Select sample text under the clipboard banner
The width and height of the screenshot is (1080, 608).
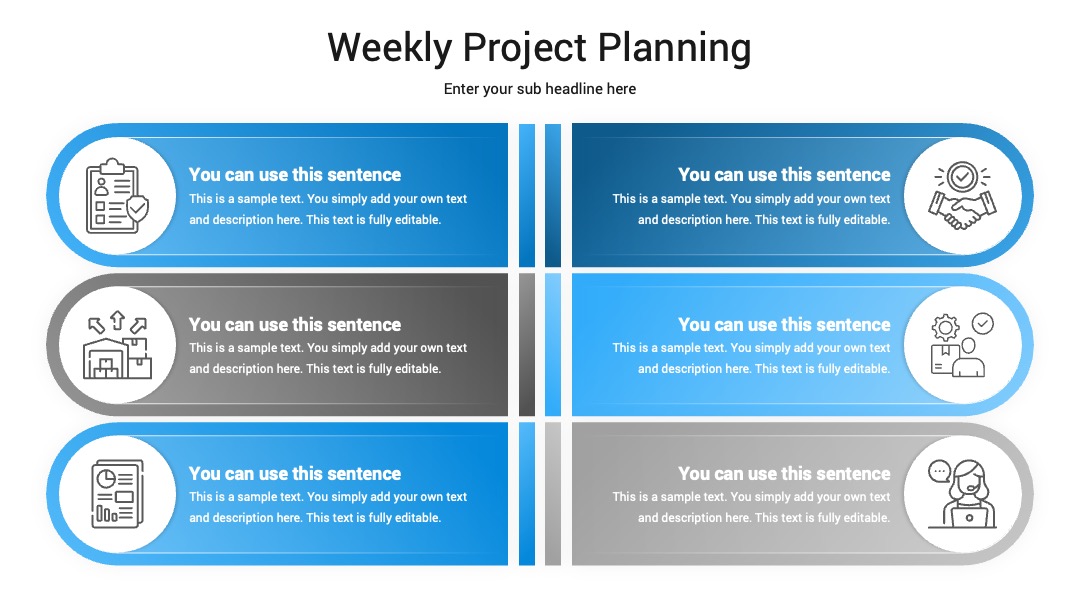coord(328,209)
